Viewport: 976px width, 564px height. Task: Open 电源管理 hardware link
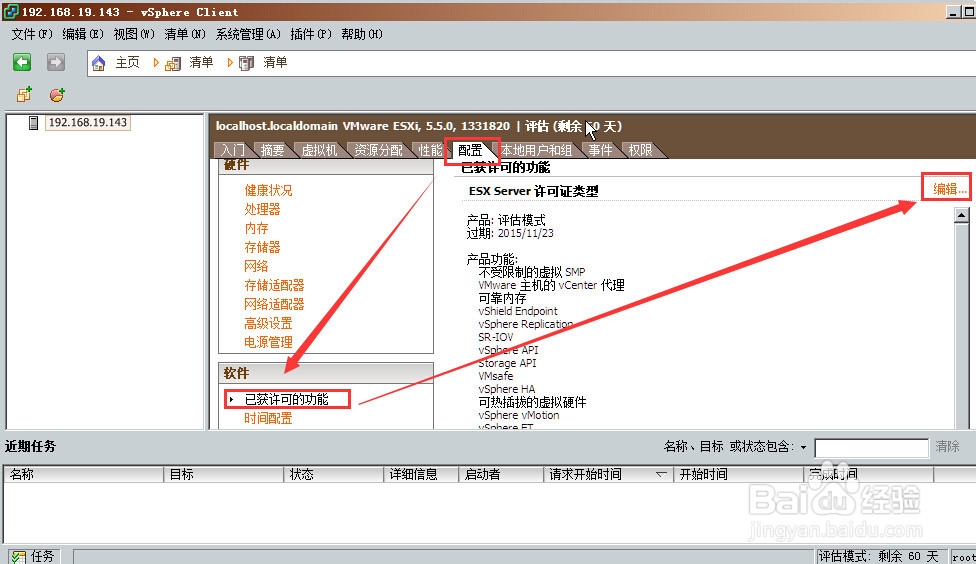pos(268,342)
